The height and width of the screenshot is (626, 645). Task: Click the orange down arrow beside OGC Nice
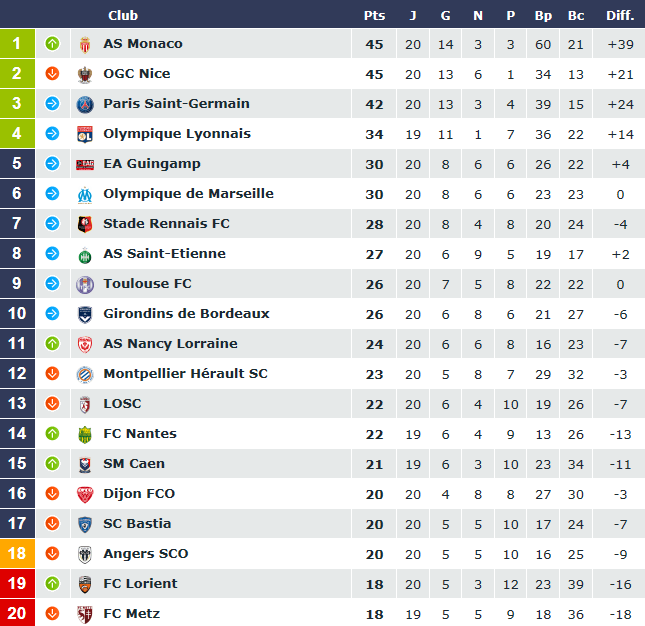pyautogui.click(x=52, y=73)
